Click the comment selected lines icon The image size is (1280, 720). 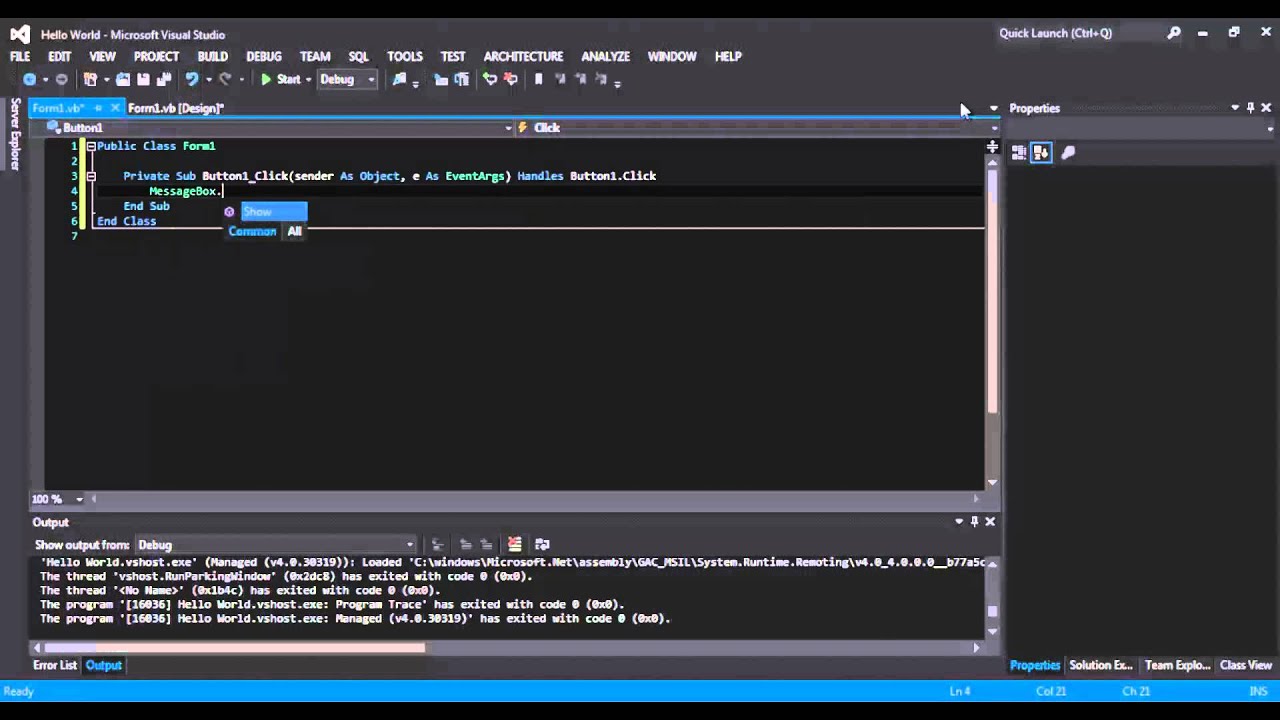coord(441,80)
